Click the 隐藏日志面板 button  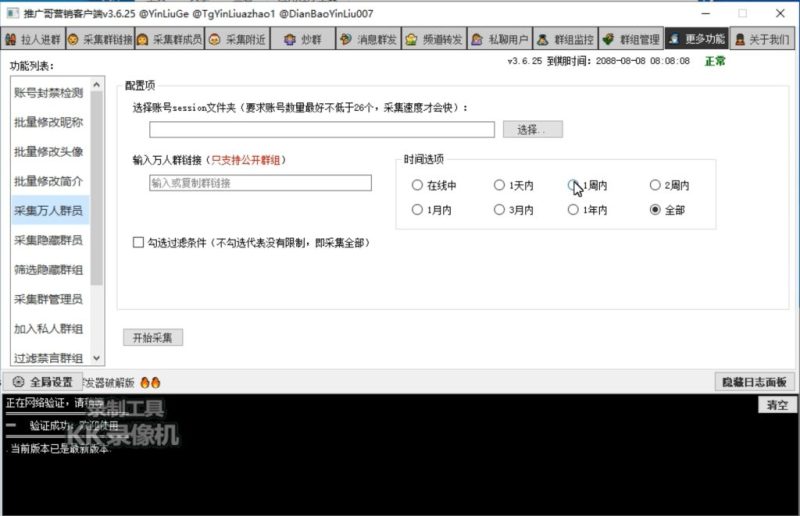(x=754, y=381)
